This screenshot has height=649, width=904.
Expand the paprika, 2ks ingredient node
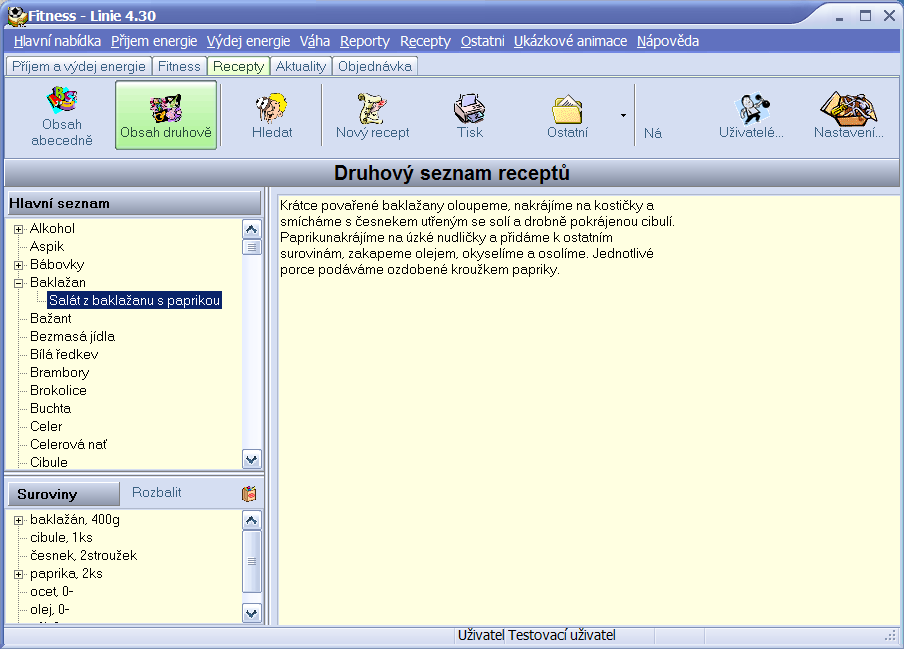(18, 574)
